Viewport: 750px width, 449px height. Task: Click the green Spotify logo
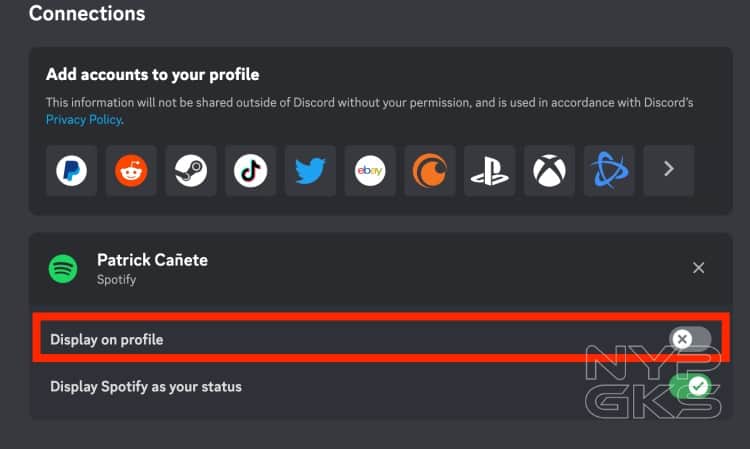pyautogui.click(x=63, y=269)
